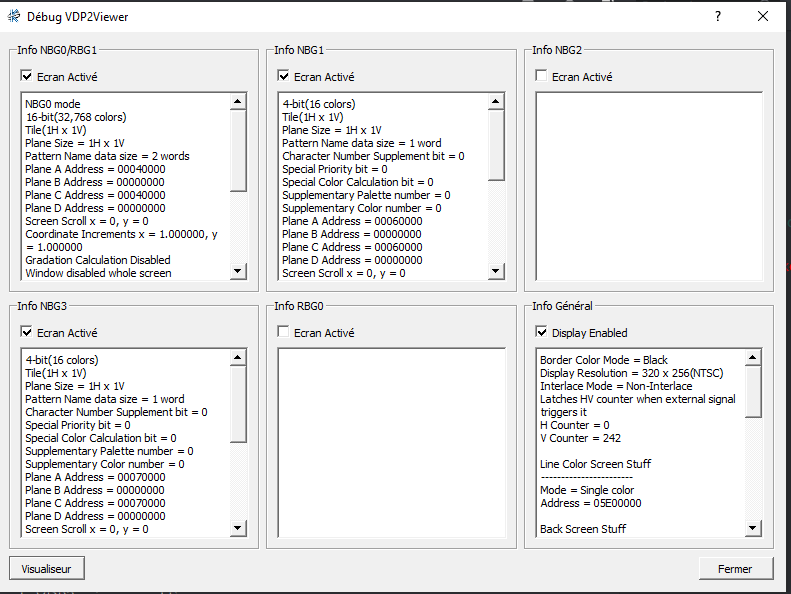Click 'Mode = Single color' line
Image resolution: width=791 pixels, height=594 pixels.
[x=587, y=490]
